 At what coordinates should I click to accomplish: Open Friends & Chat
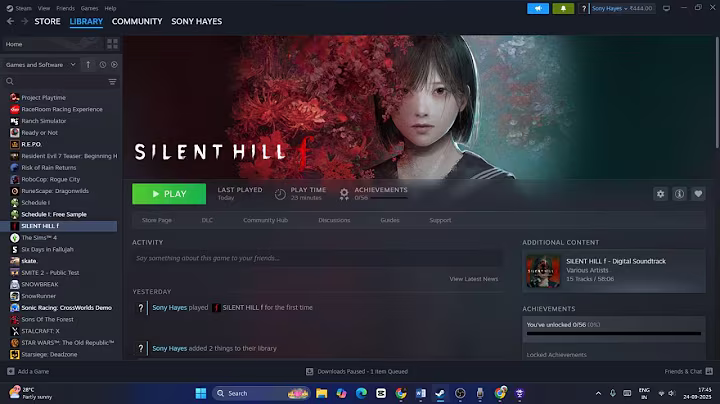point(688,371)
